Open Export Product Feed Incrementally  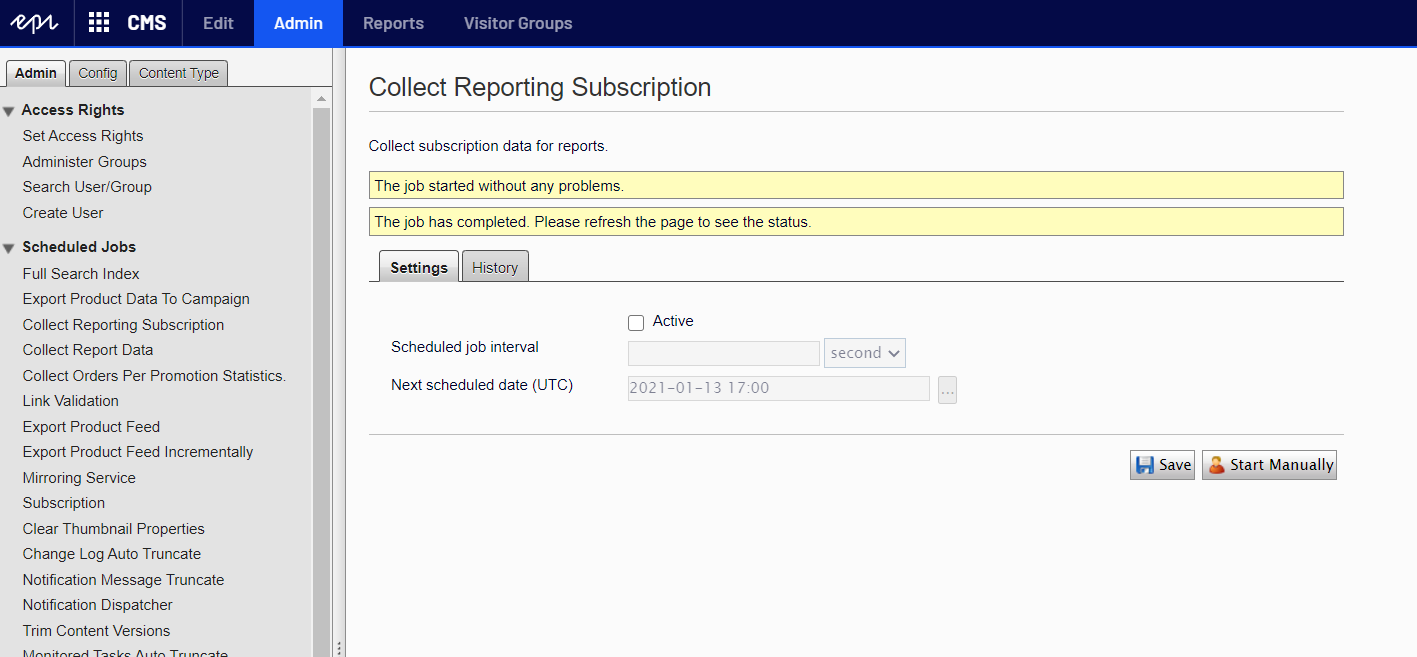138,452
